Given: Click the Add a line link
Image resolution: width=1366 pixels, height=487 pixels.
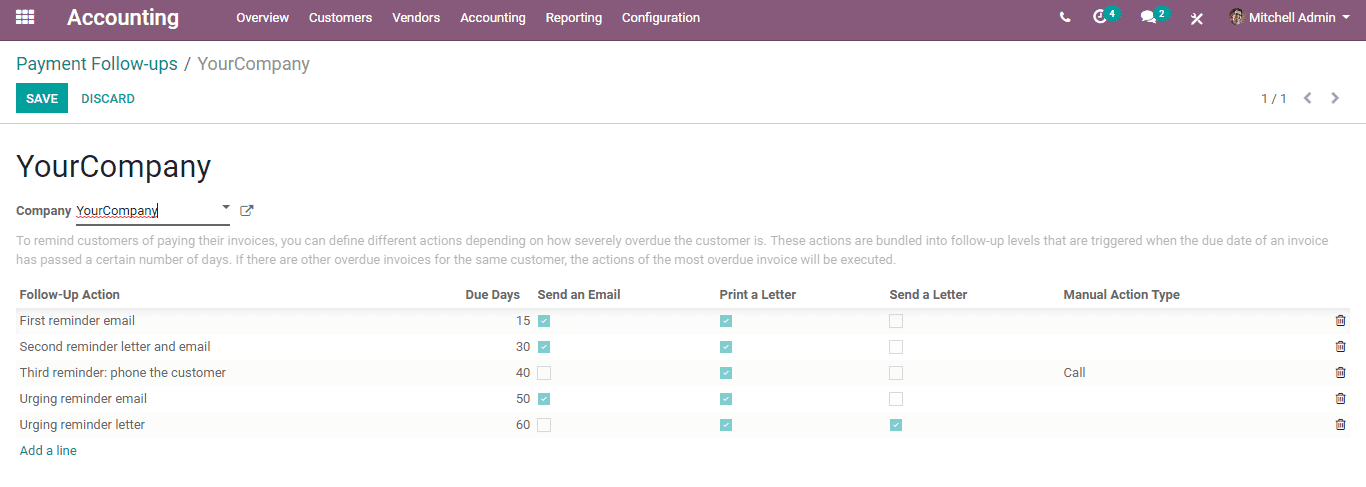Looking at the screenshot, I should pos(48,451).
